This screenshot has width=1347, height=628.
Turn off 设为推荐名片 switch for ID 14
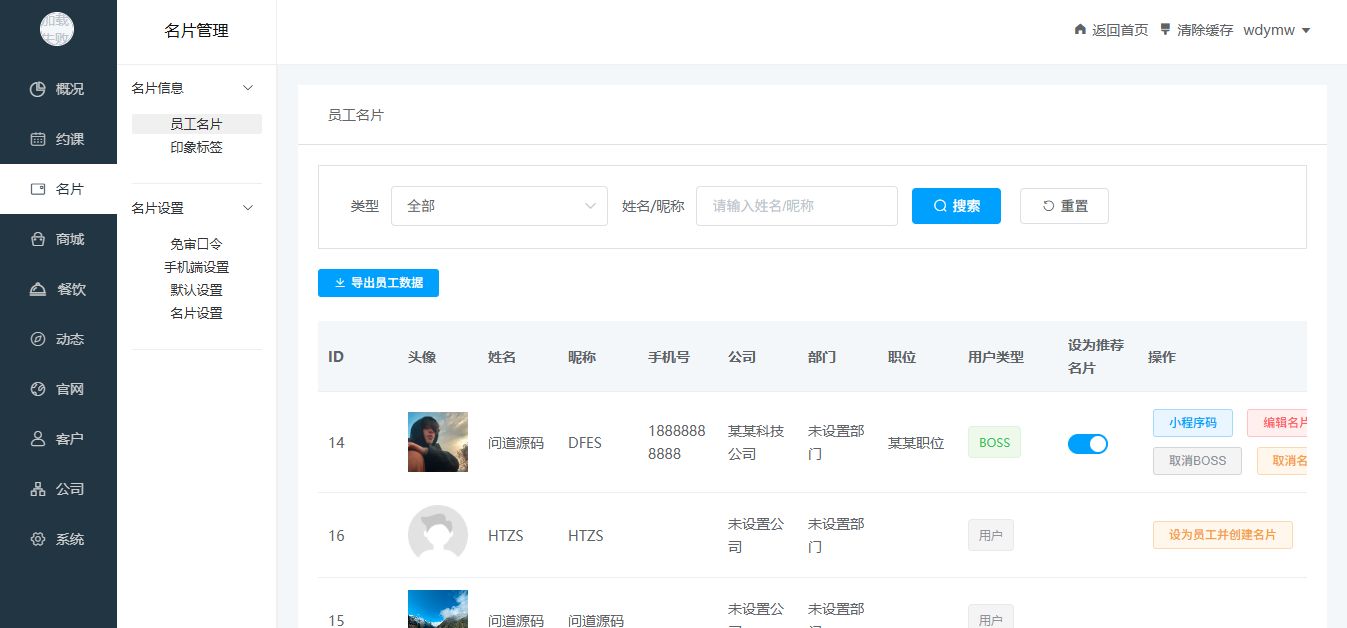(x=1087, y=444)
